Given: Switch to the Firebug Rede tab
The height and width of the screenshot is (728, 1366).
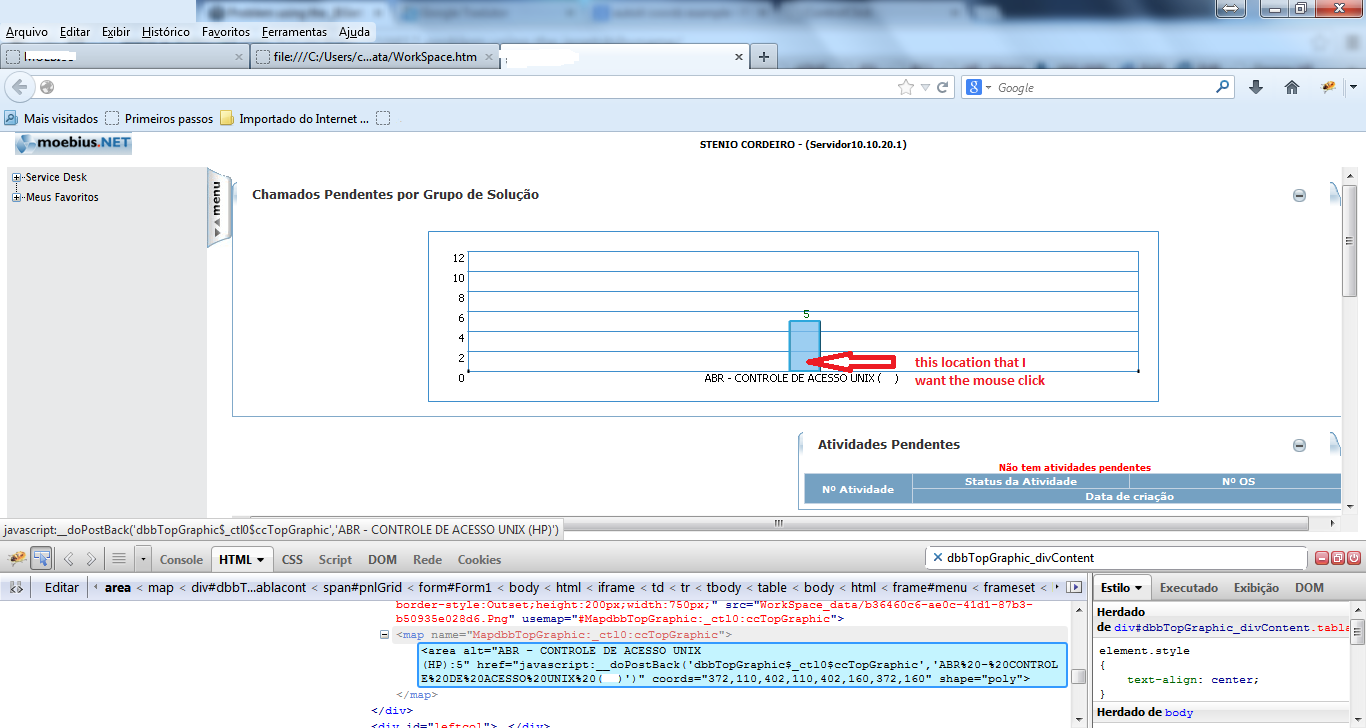Looking at the screenshot, I should tap(427, 560).
